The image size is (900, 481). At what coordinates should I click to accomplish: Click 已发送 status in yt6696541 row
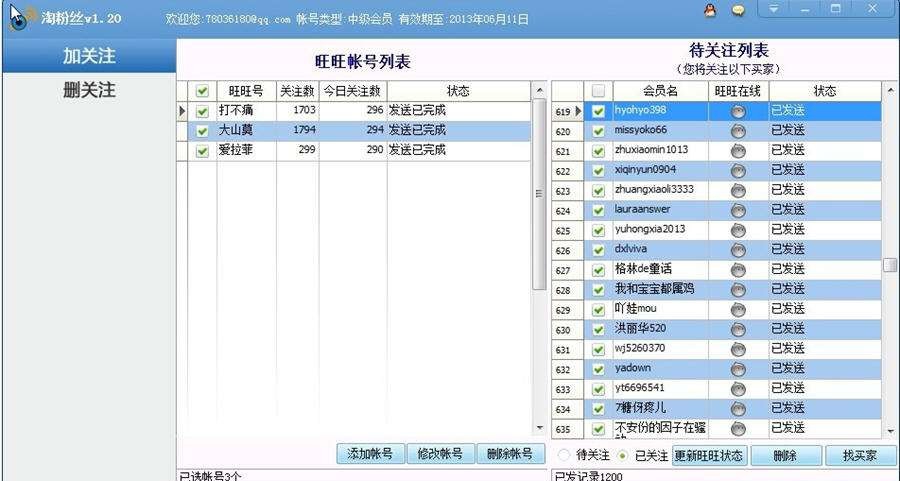tap(788, 388)
